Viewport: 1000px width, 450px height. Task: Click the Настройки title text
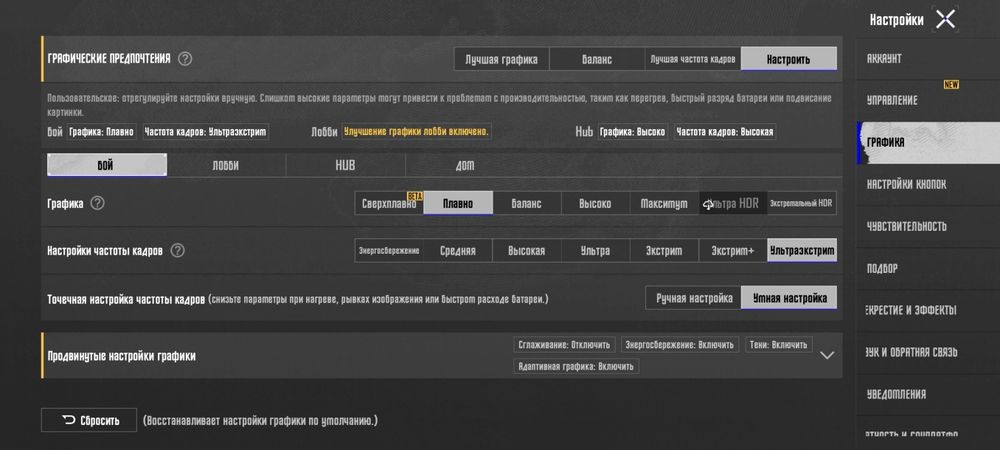coord(896,20)
